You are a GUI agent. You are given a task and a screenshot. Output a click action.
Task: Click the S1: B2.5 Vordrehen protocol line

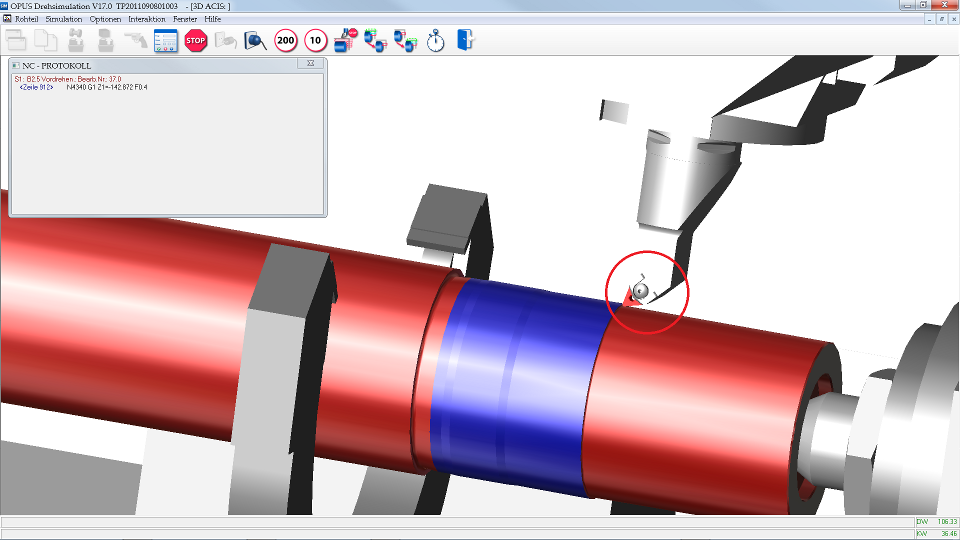click(68, 80)
